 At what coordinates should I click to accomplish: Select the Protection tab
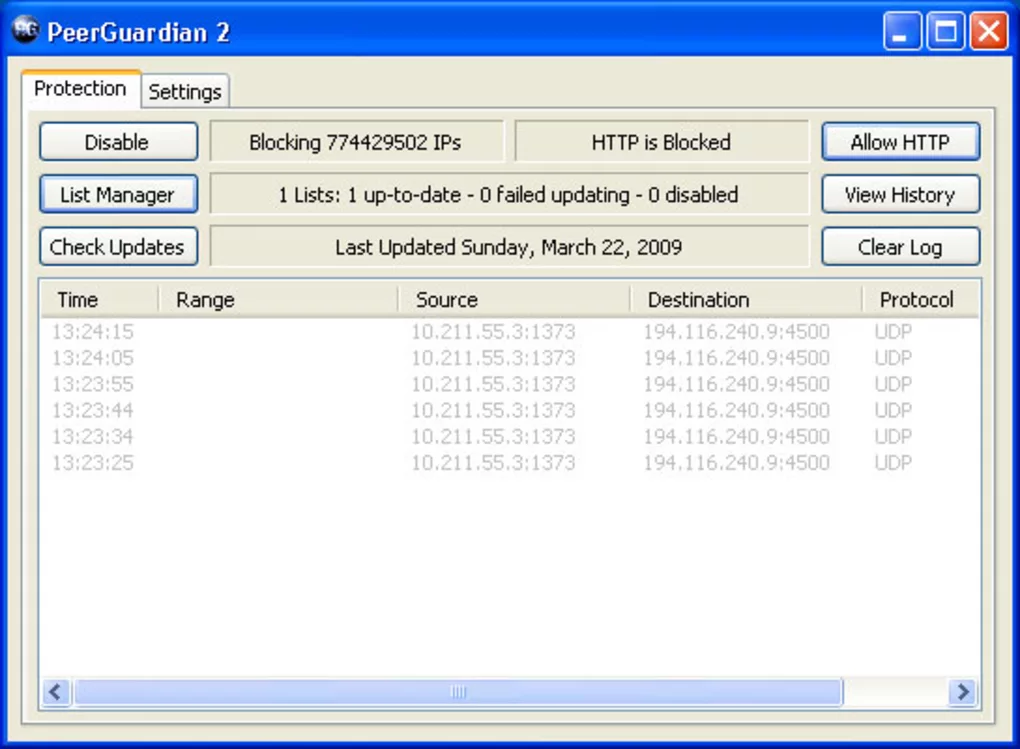pyautogui.click(x=81, y=89)
